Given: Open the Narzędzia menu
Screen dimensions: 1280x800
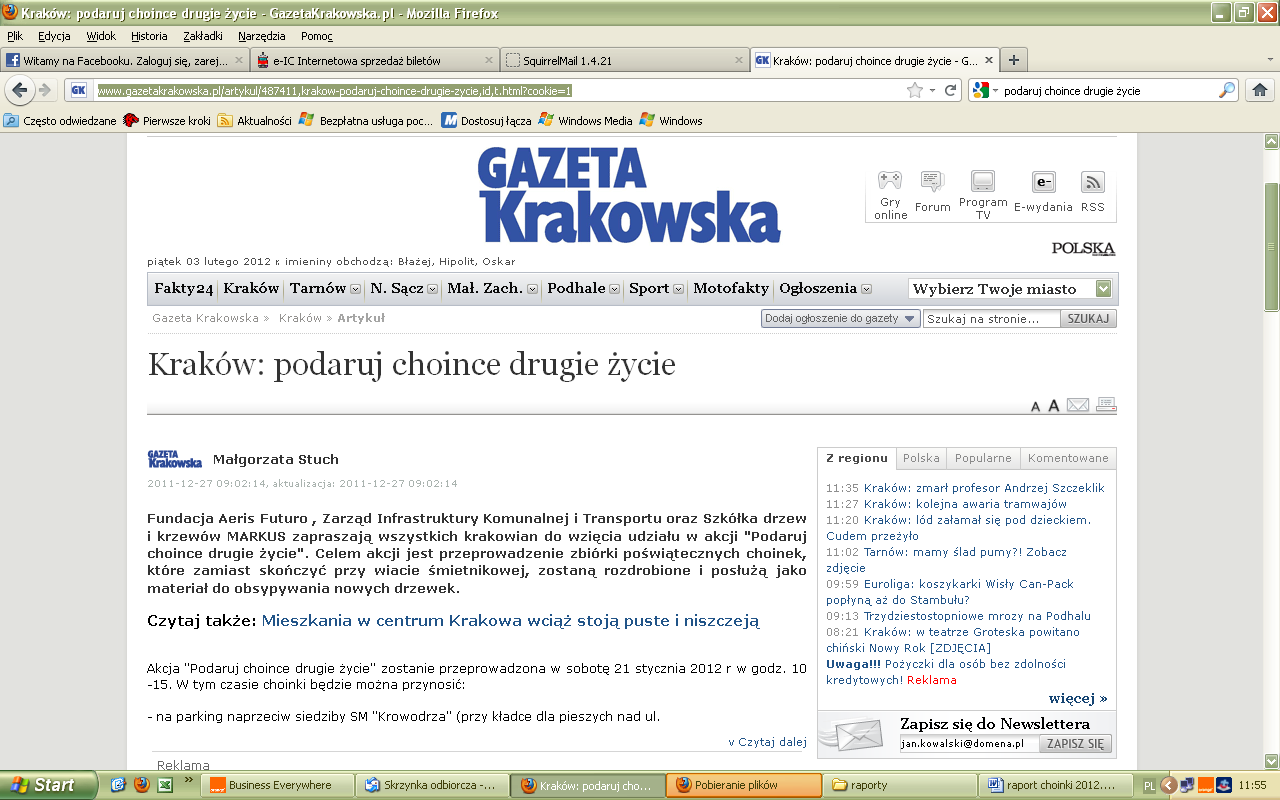Looking at the screenshot, I should point(261,36).
